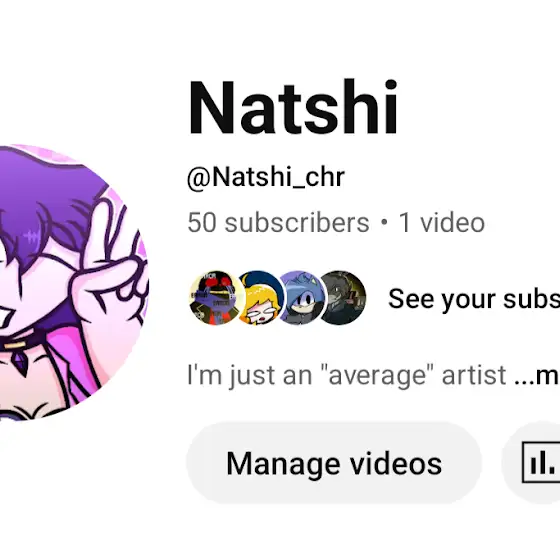Click the blue-haired character subscriber avatar
The image size is (560, 560).
pyautogui.click(x=302, y=298)
